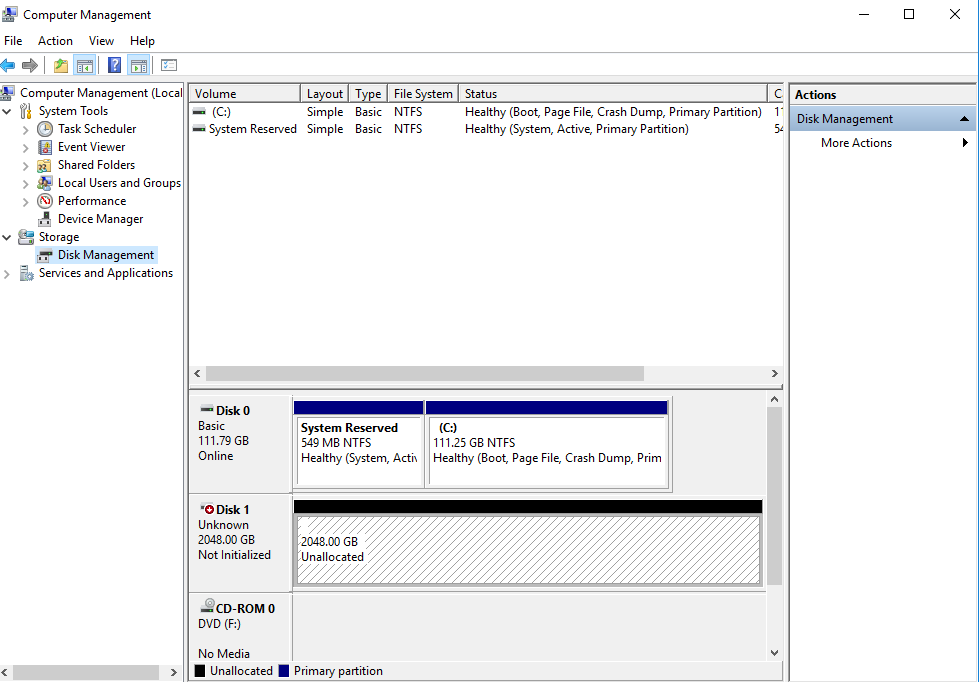Image resolution: width=979 pixels, height=682 pixels.
Task: Collapse the Storage tree node
Action: coord(7,238)
